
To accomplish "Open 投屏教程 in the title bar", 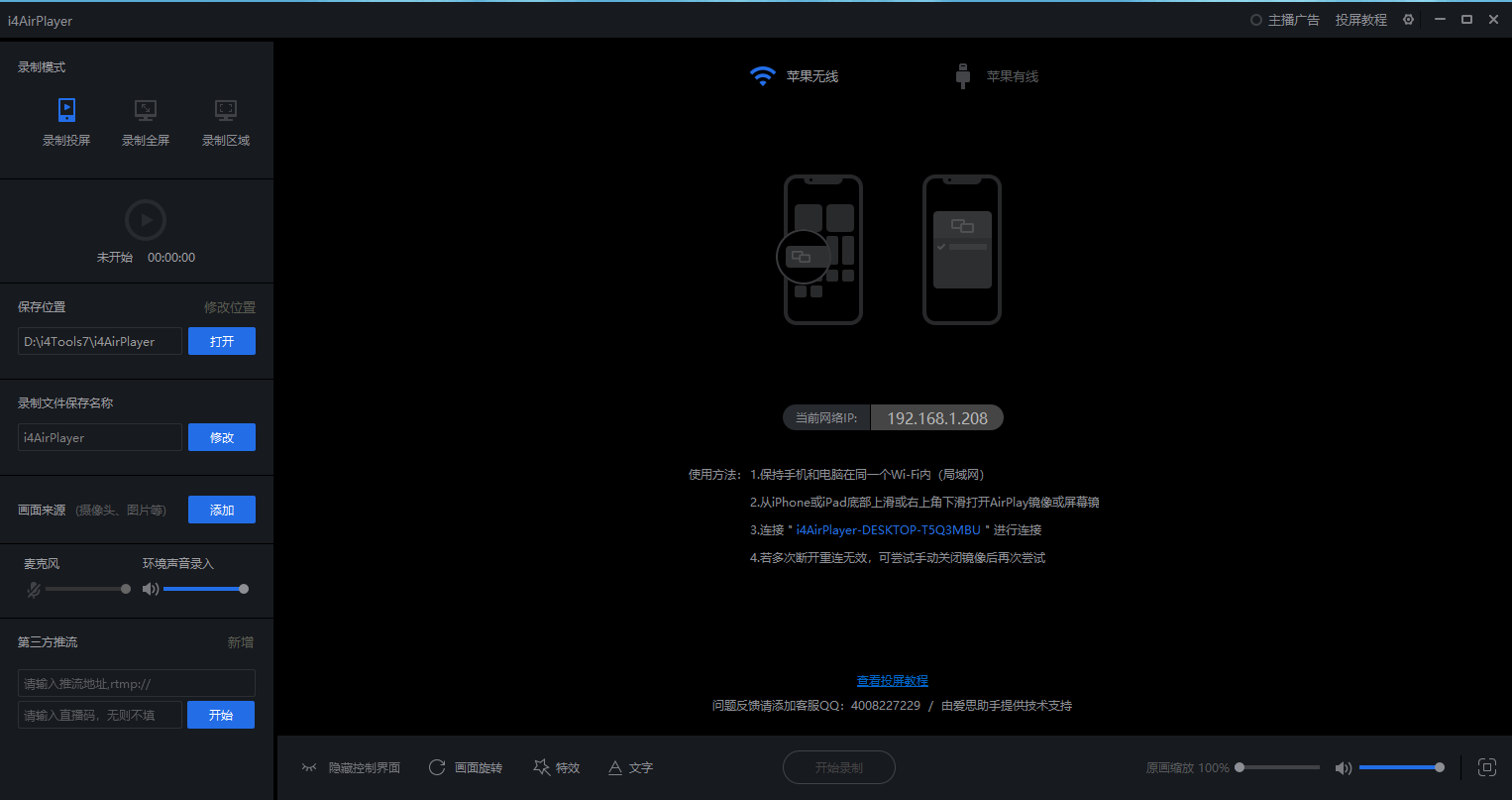I will point(1361,20).
